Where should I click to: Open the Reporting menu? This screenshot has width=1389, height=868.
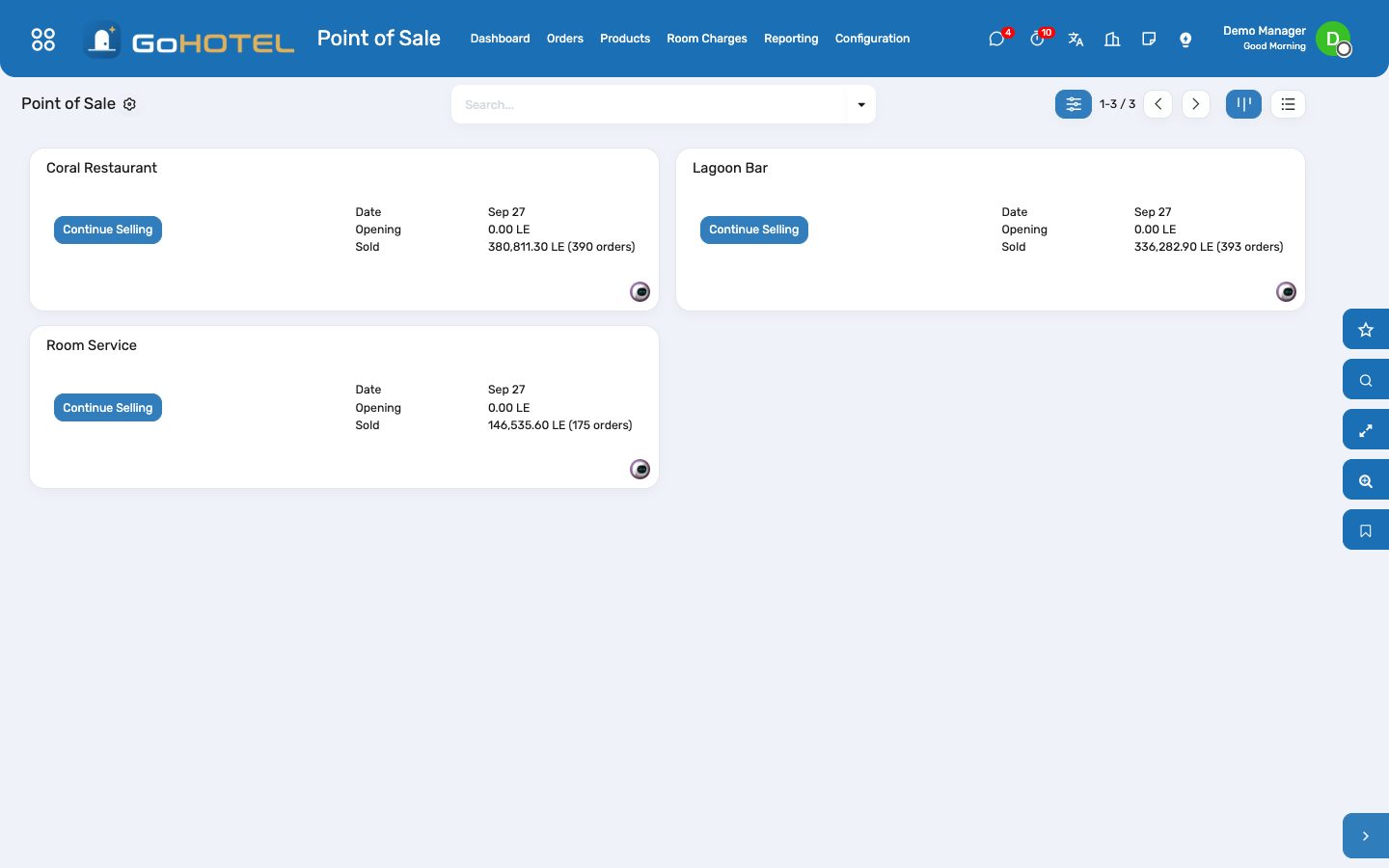point(791,39)
